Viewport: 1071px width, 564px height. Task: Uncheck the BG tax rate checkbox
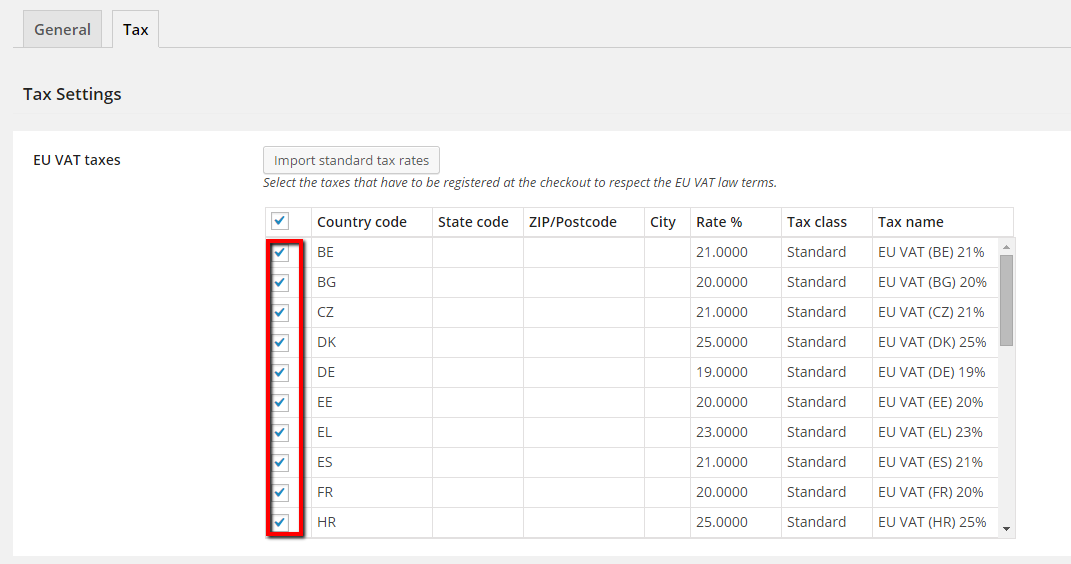[280, 282]
